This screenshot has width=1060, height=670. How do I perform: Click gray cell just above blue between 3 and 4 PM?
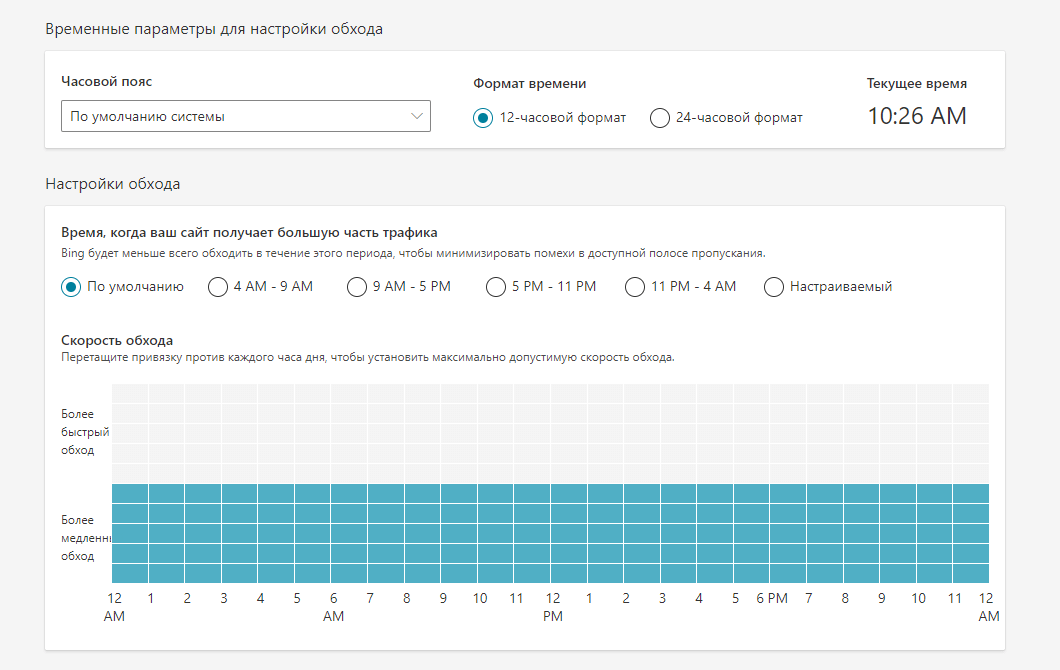[678, 473]
